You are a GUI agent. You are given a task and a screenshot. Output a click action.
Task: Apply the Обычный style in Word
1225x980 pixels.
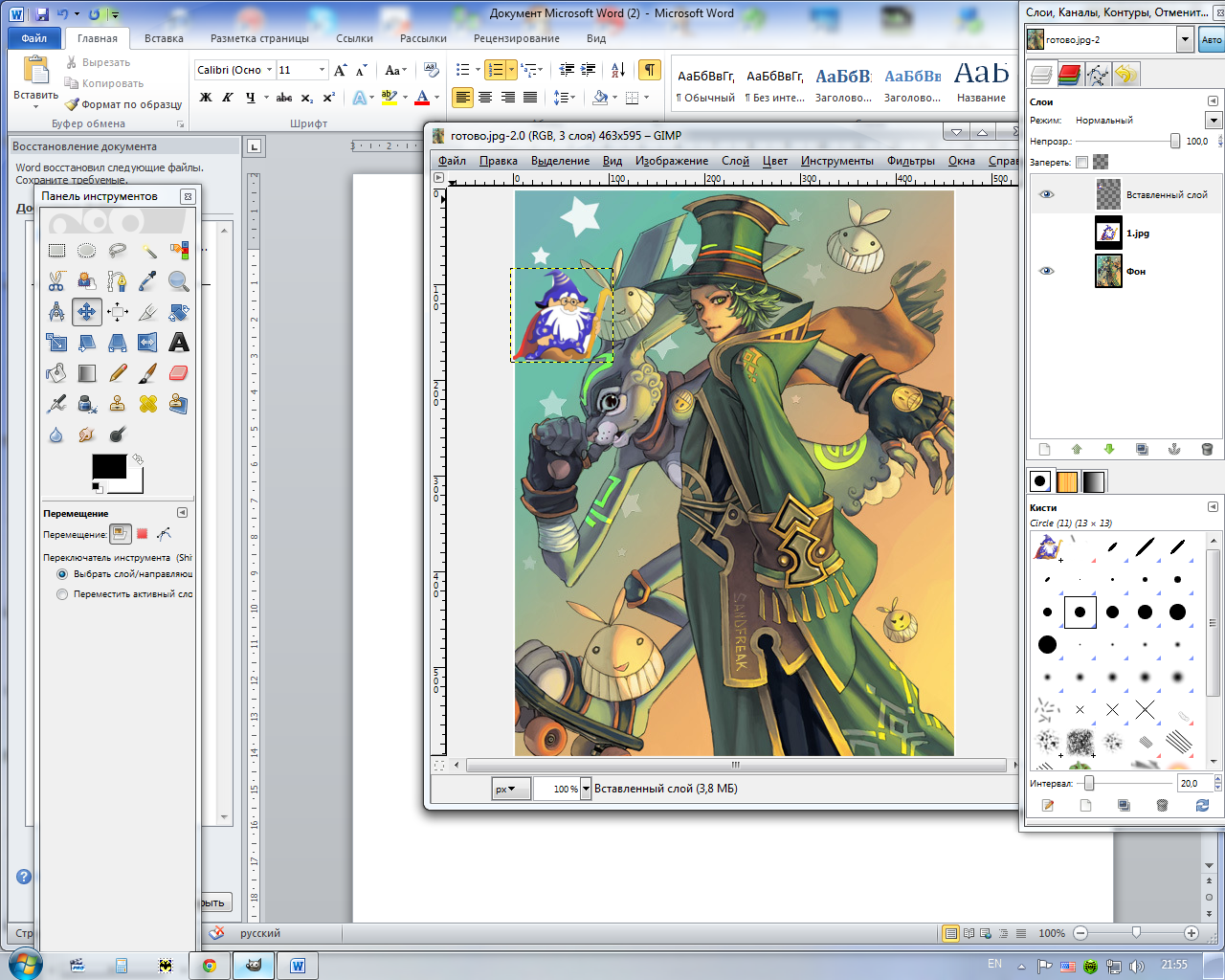click(705, 84)
